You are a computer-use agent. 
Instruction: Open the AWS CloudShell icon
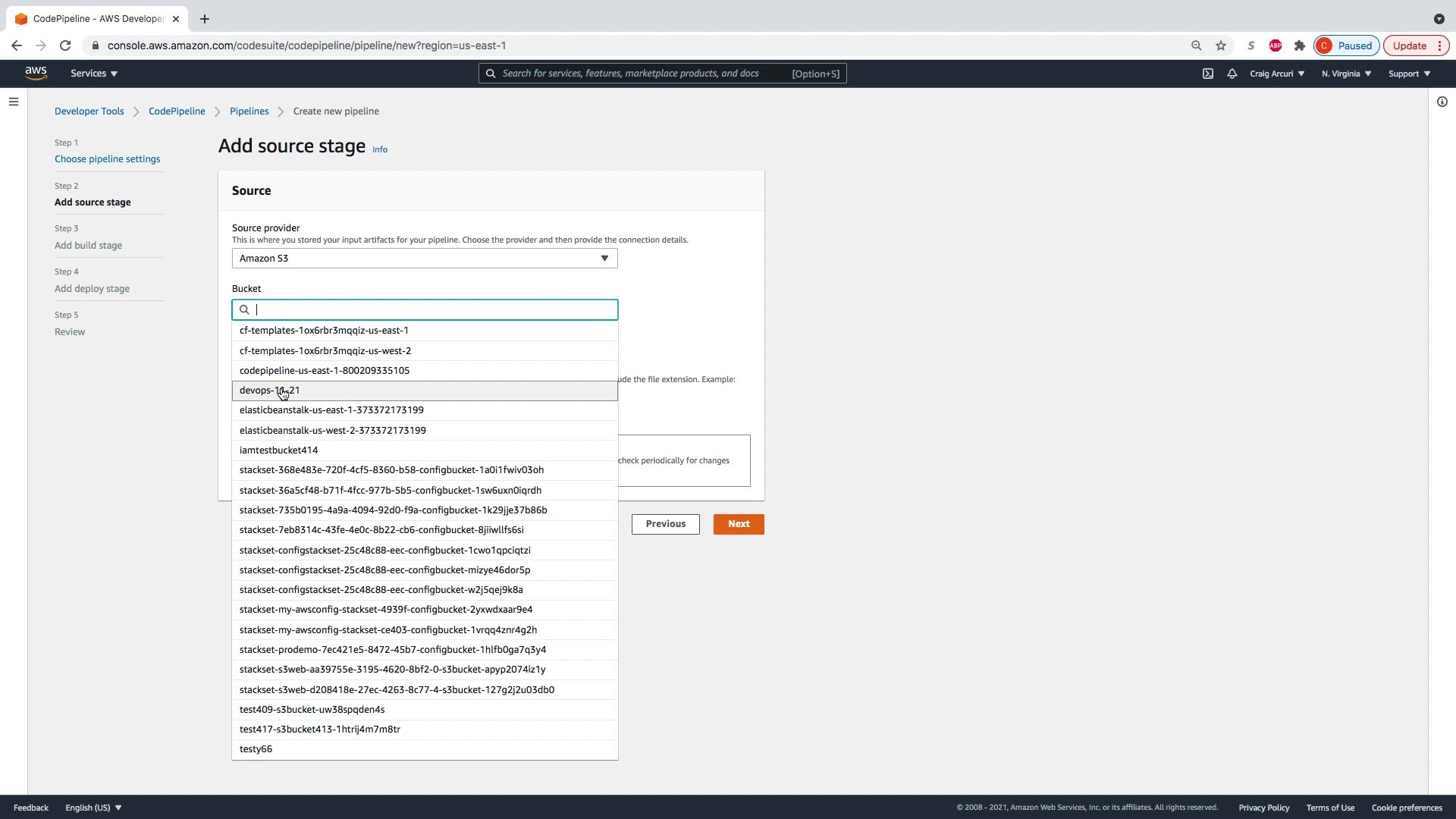pyautogui.click(x=1208, y=74)
